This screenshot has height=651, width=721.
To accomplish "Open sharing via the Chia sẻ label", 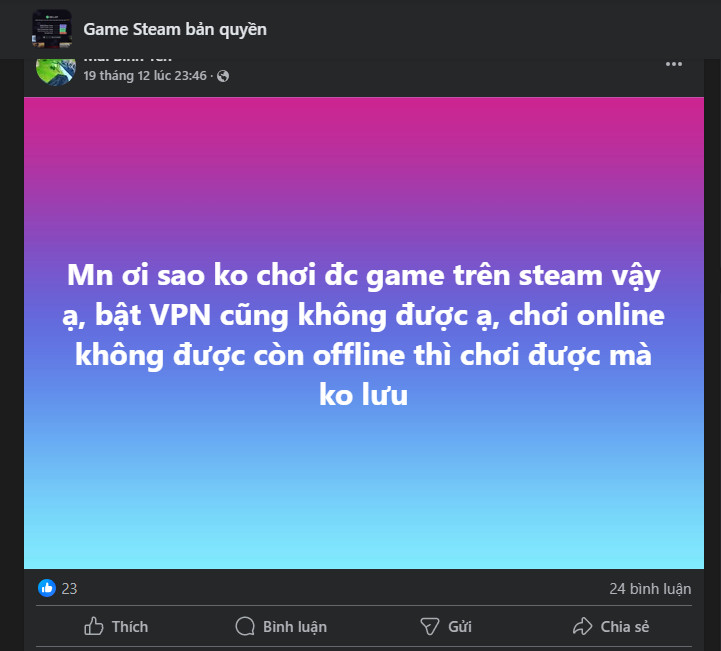I will pos(625,627).
